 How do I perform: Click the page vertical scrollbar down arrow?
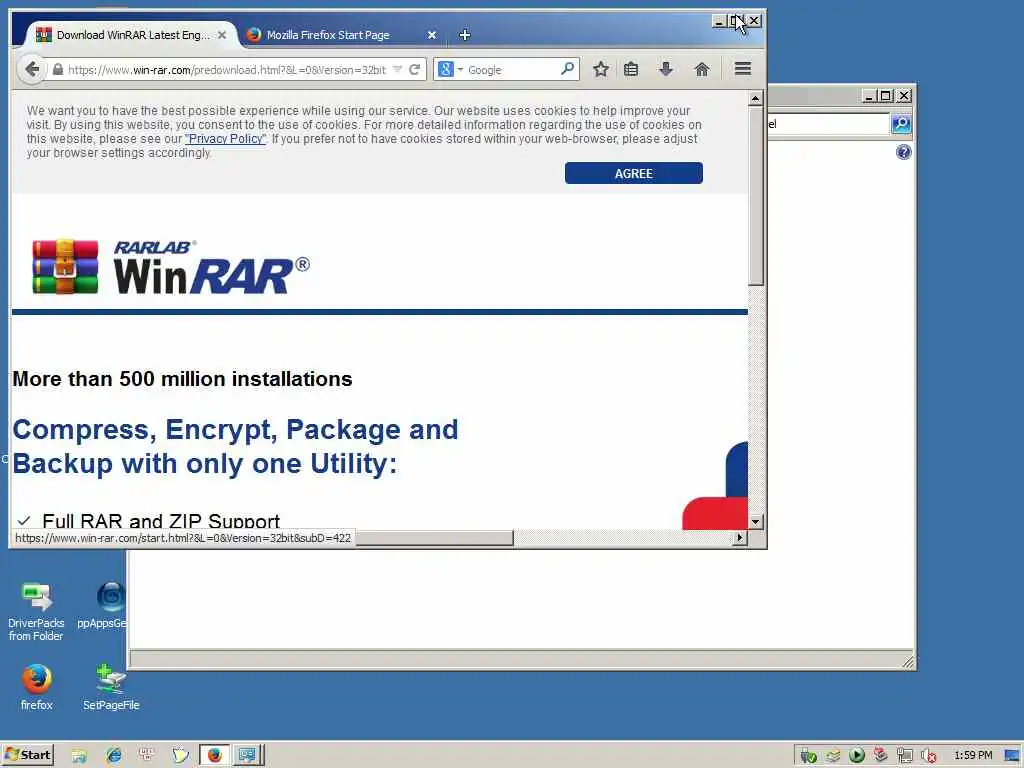(756, 522)
